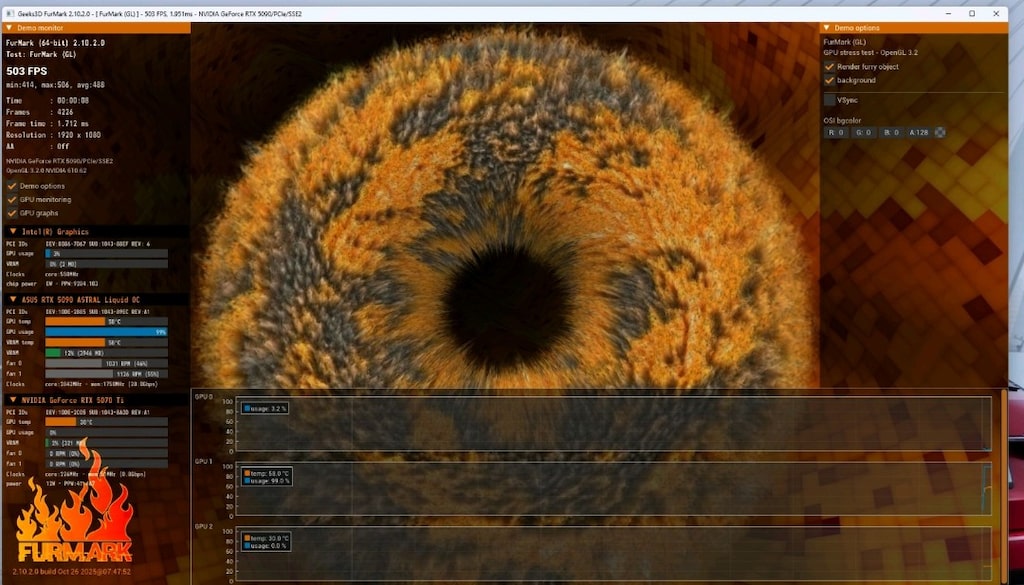
Task: Open the color picker beside A:128 field
Action: pyautogui.click(x=940, y=132)
